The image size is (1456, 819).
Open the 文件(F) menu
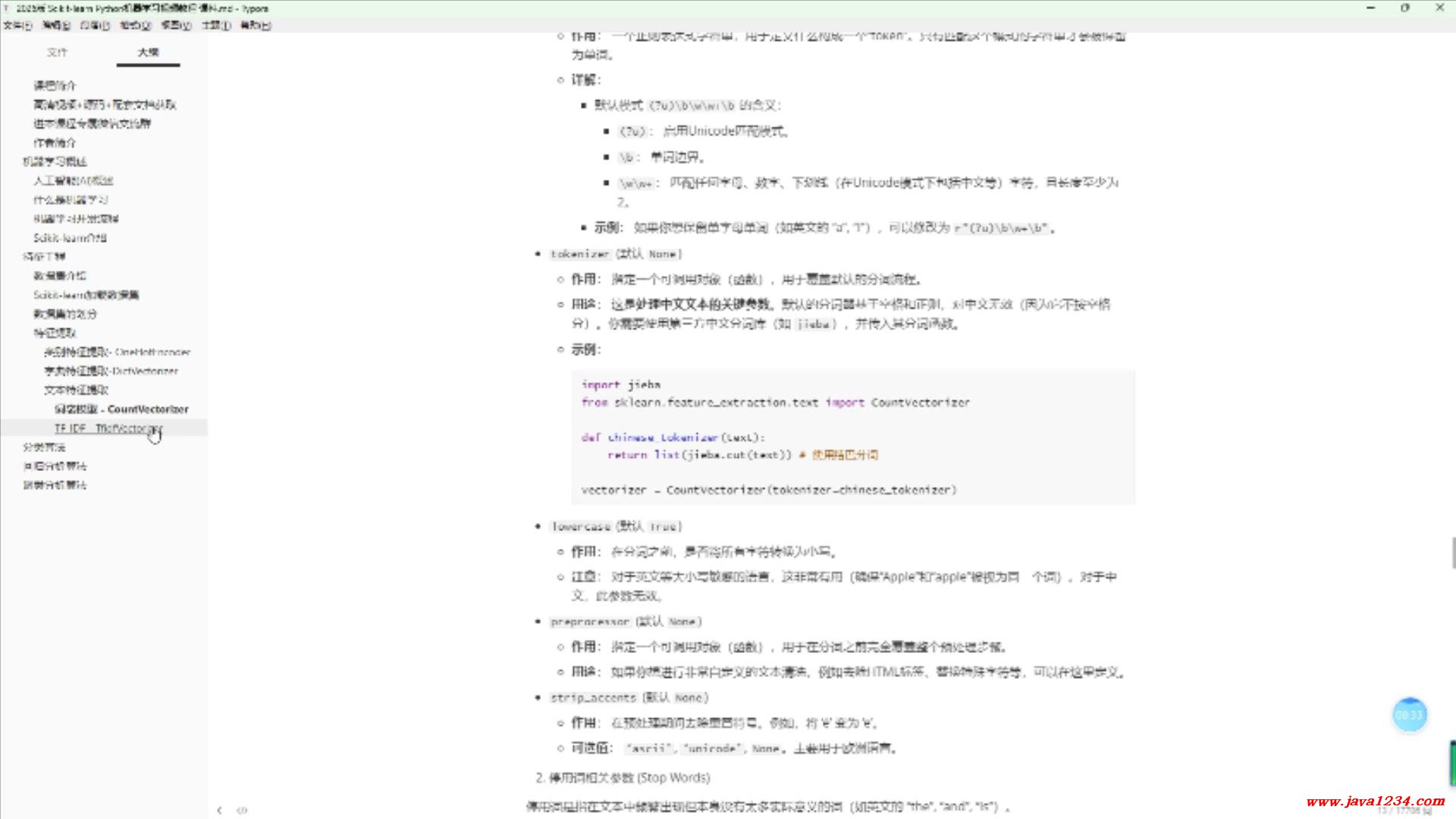(17, 25)
